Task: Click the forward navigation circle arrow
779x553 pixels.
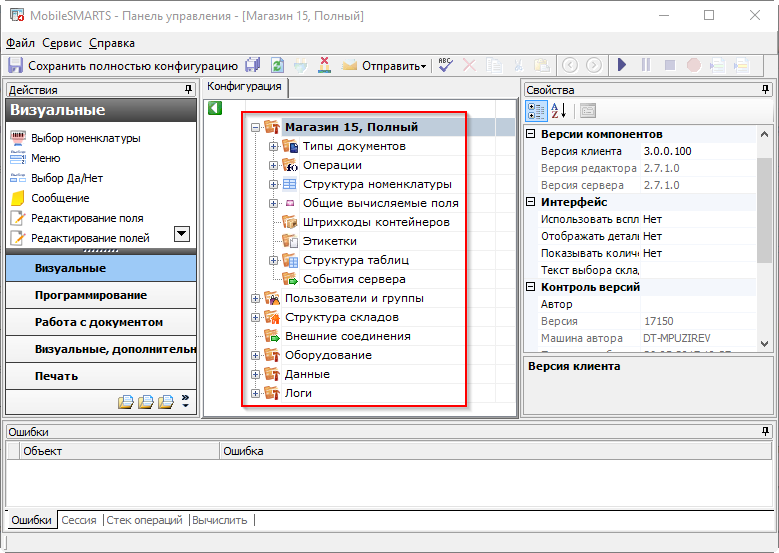Action: tap(594, 65)
